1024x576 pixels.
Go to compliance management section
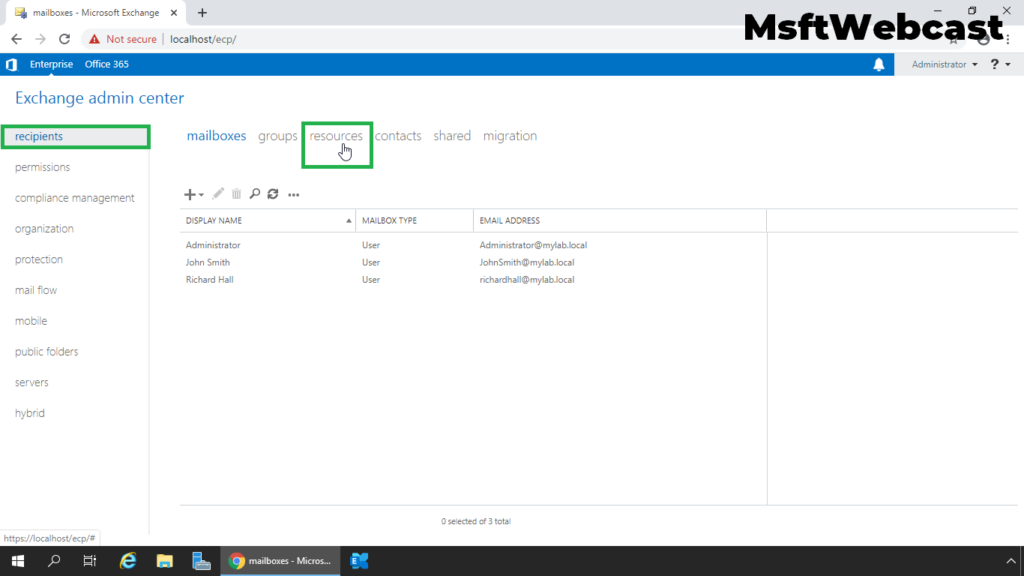click(x=74, y=198)
